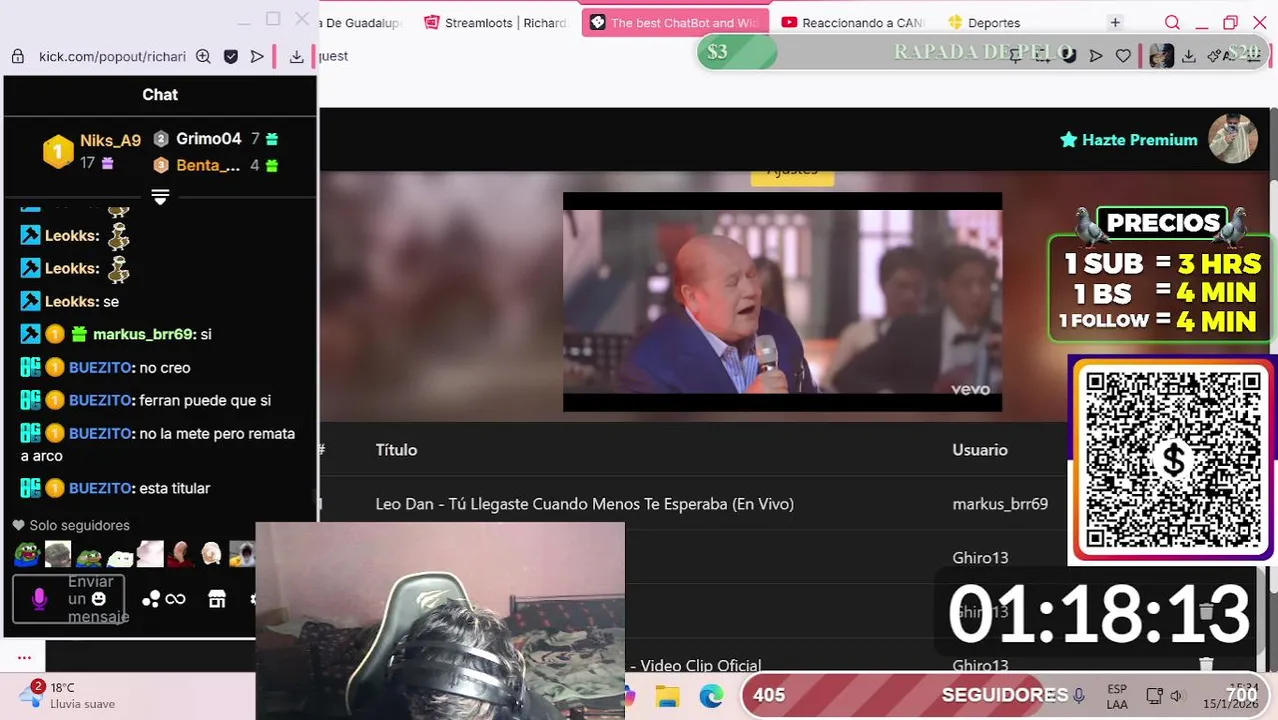Screen dimensions: 1278x720
Task: Click the zoom magnifier icon in the Kick popout address bar
Action: click(203, 57)
